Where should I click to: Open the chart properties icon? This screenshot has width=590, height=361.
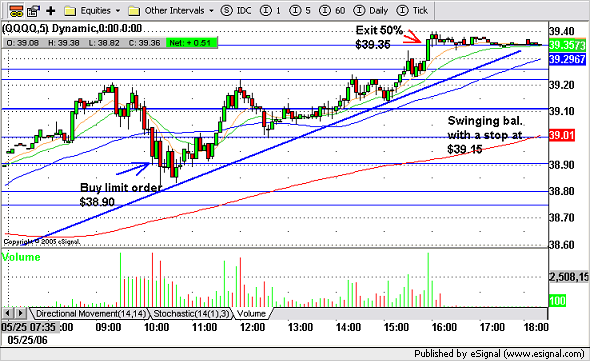33,11
